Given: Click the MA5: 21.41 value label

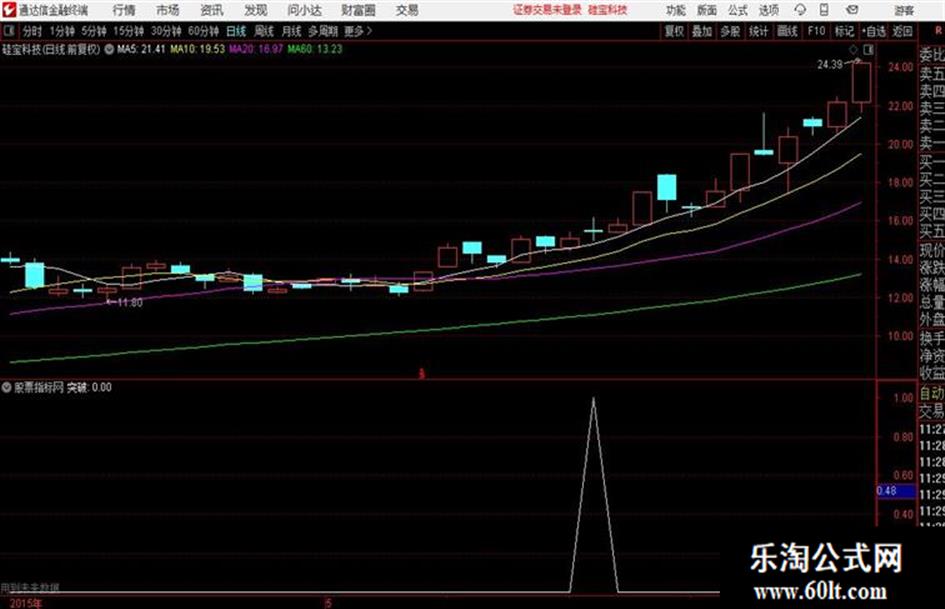Looking at the screenshot, I should [x=141, y=49].
